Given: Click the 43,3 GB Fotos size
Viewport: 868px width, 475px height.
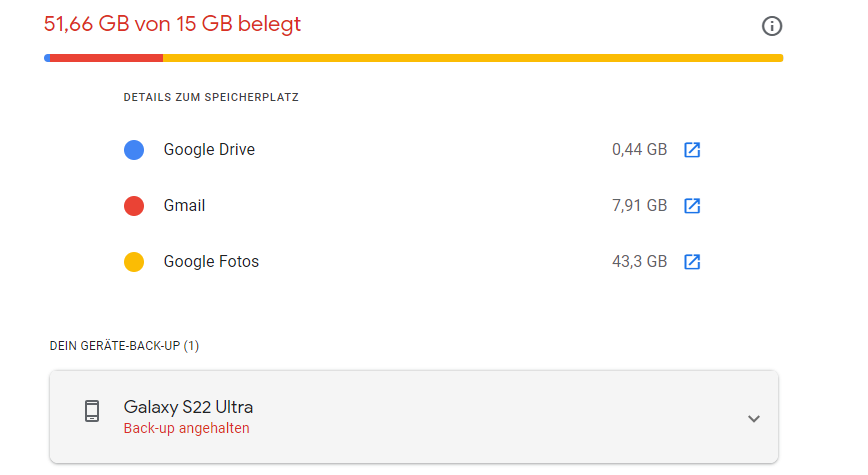Looking at the screenshot, I should point(639,262).
